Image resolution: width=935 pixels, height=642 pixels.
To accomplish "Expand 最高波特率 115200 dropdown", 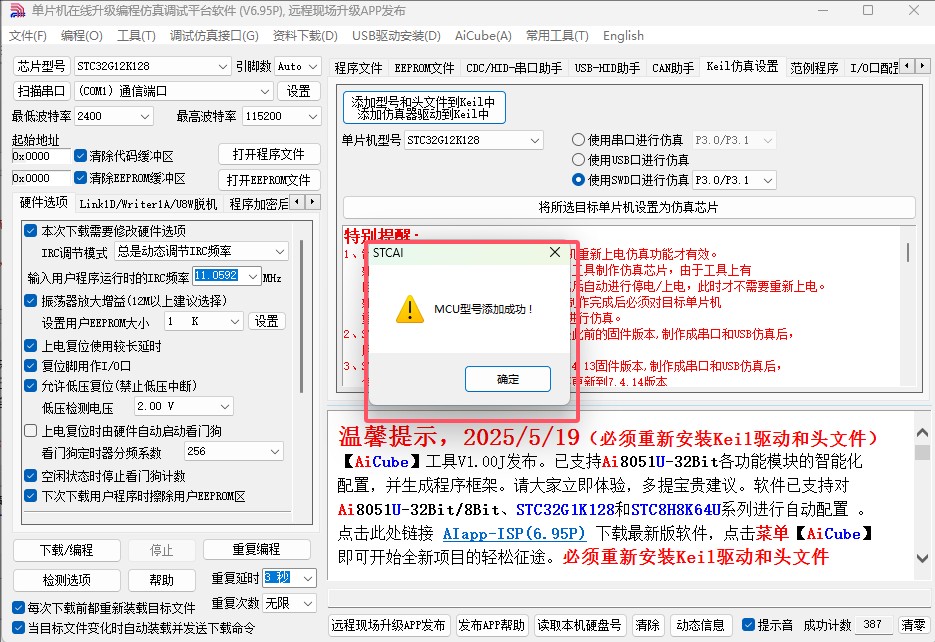I will [312, 116].
